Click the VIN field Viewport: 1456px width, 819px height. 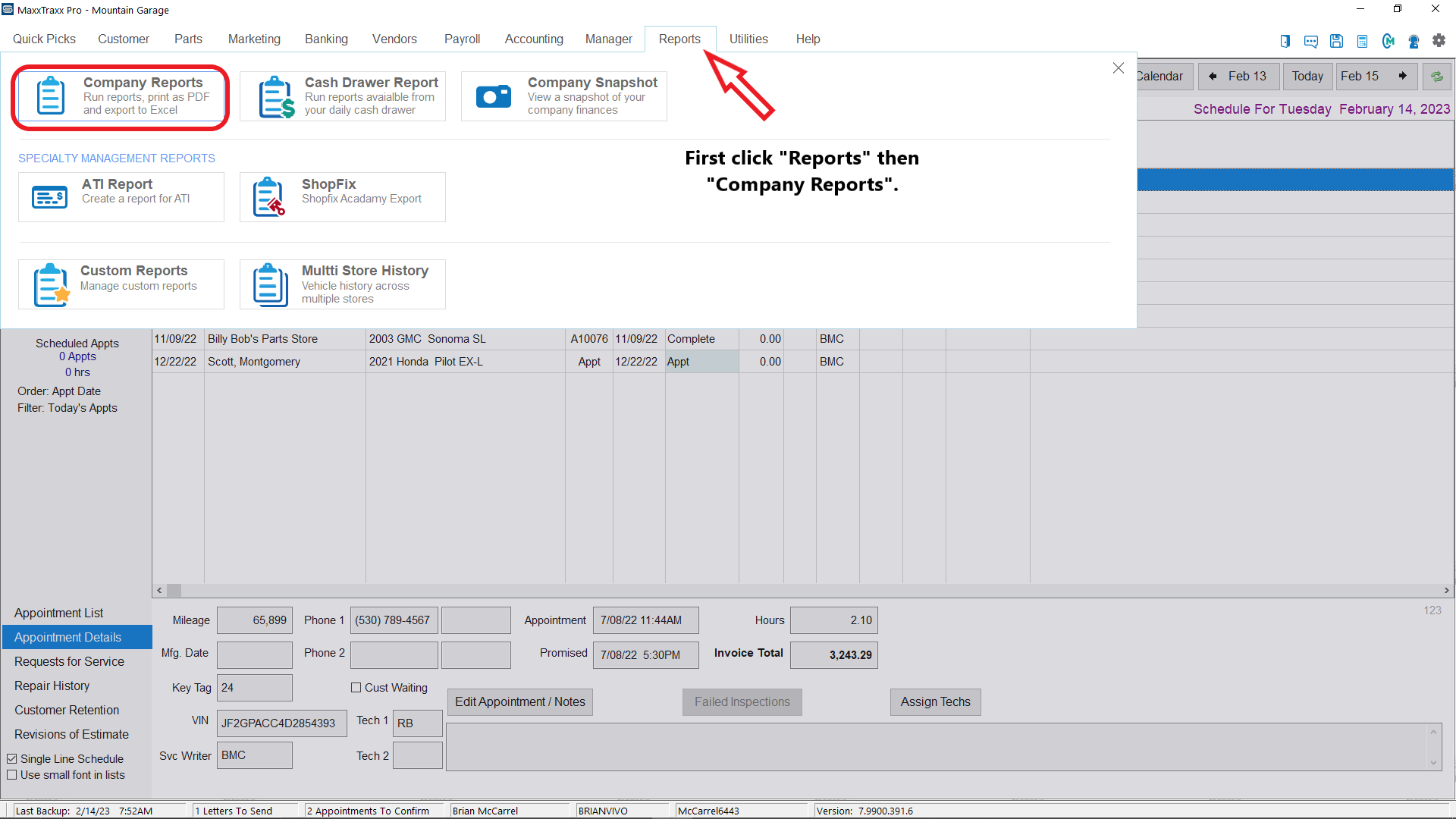point(282,723)
